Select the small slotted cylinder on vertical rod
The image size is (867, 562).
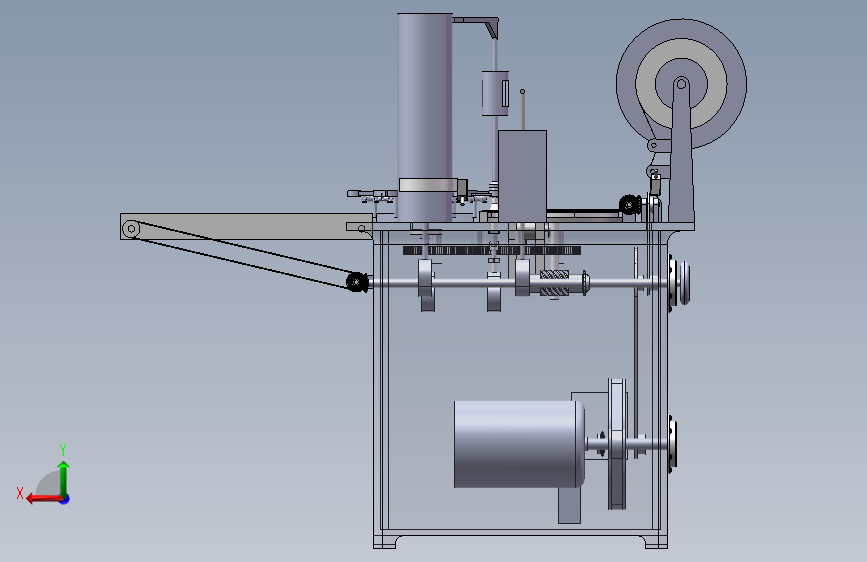click(x=495, y=93)
